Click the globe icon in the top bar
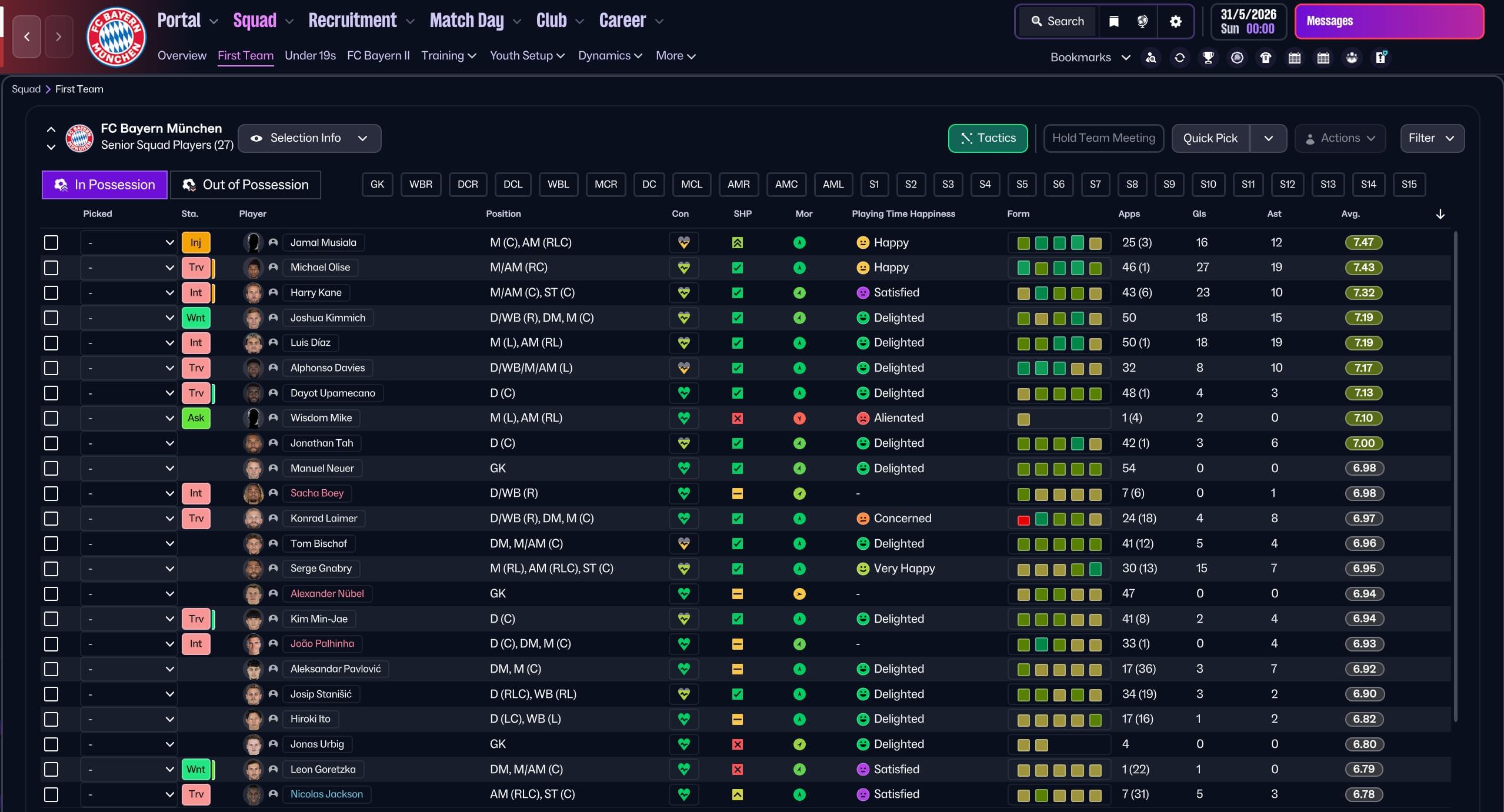This screenshot has width=1504, height=812. pos(1142,21)
